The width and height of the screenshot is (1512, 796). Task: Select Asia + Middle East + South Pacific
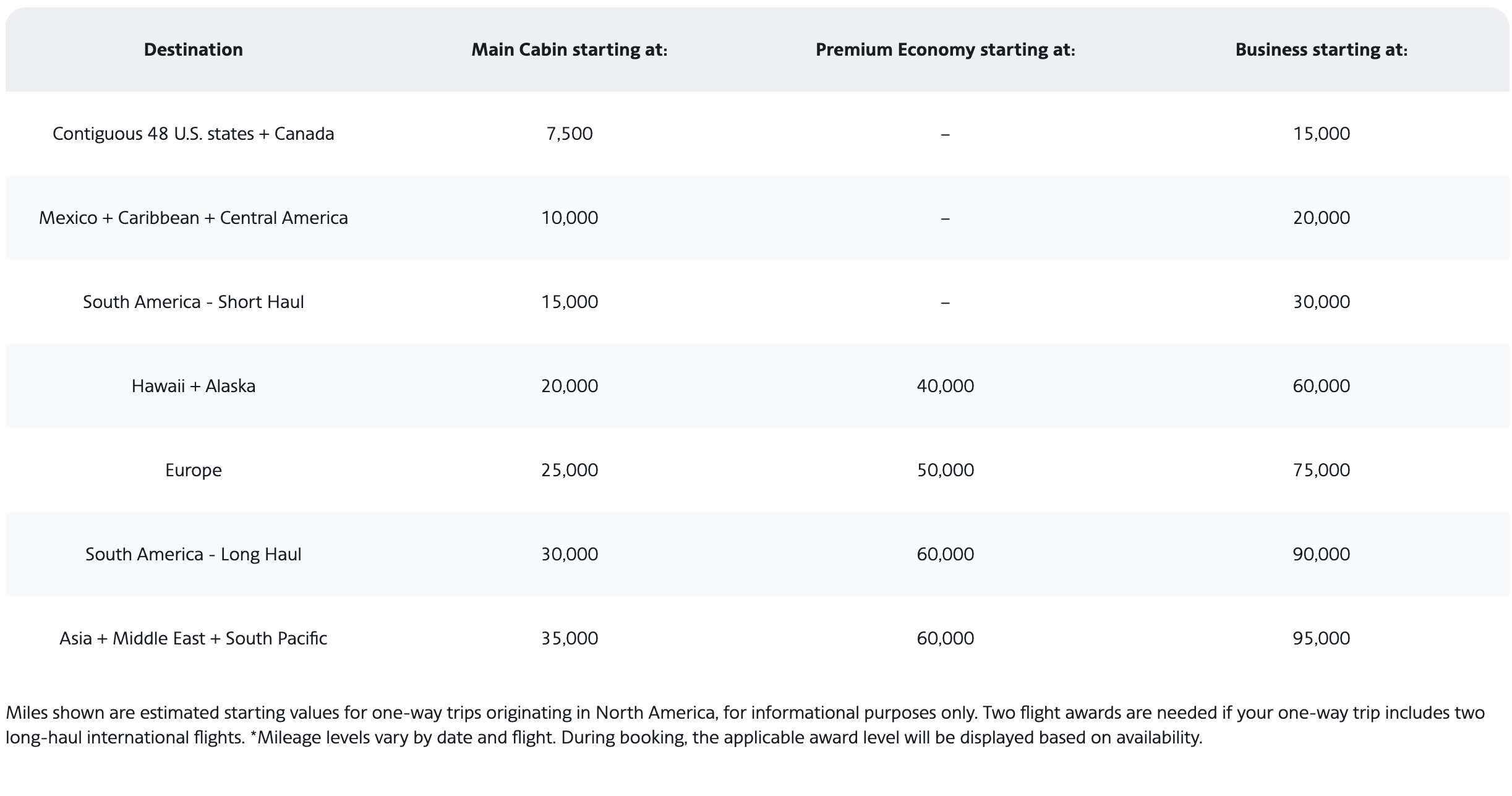click(x=193, y=638)
